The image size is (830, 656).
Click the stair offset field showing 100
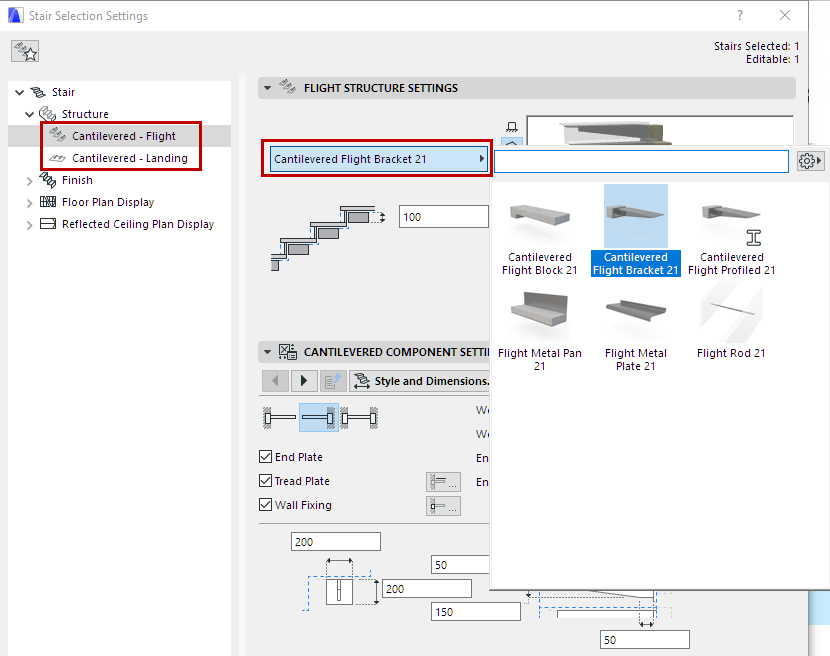tap(444, 217)
